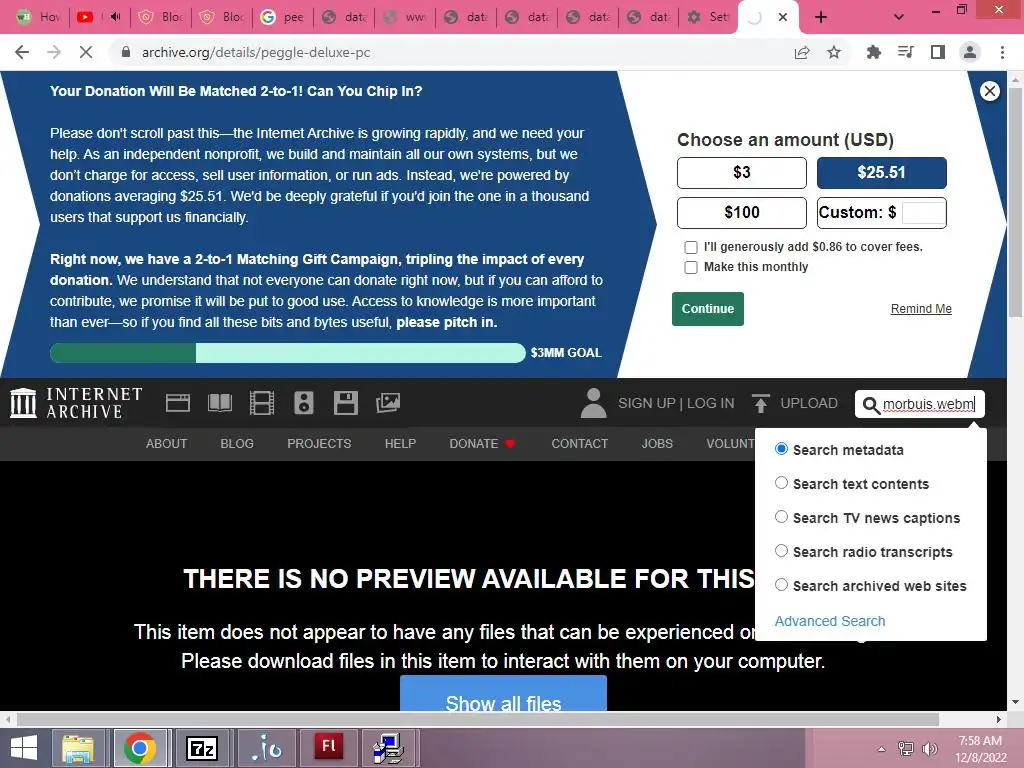
Task: Open the Audio speaker icon
Action: coord(304,403)
